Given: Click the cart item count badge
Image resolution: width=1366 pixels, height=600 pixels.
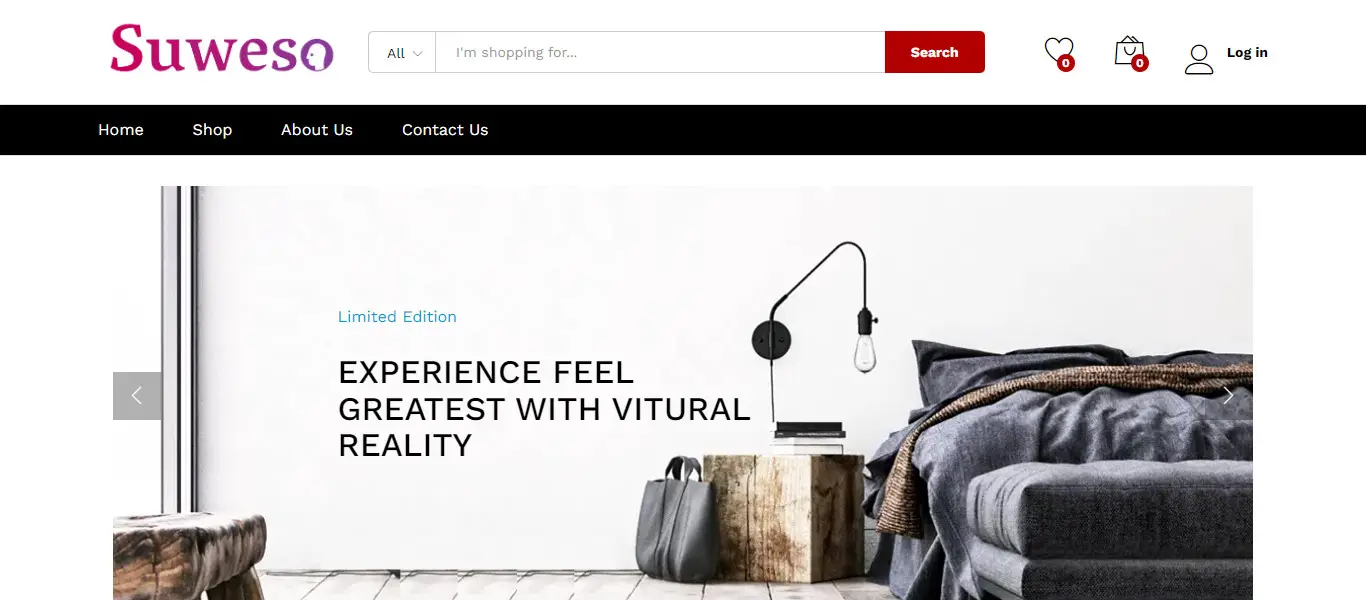Looking at the screenshot, I should 1140,63.
